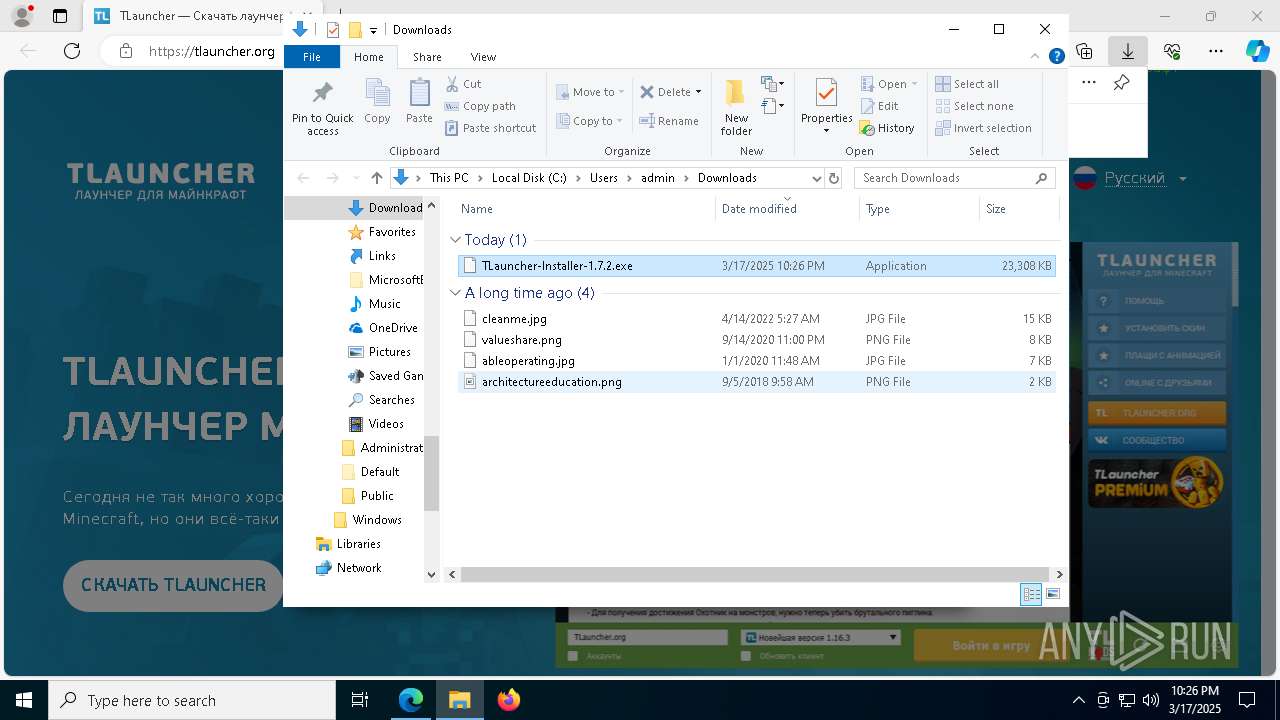Click the Edge refresh button
This screenshot has width=1280, height=720.
[72, 51]
